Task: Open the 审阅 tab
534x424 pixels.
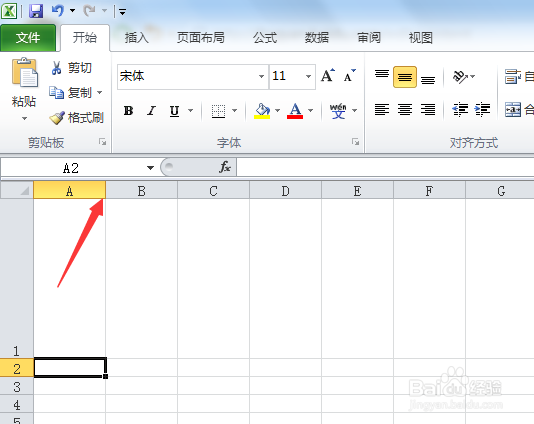Action: tap(369, 38)
